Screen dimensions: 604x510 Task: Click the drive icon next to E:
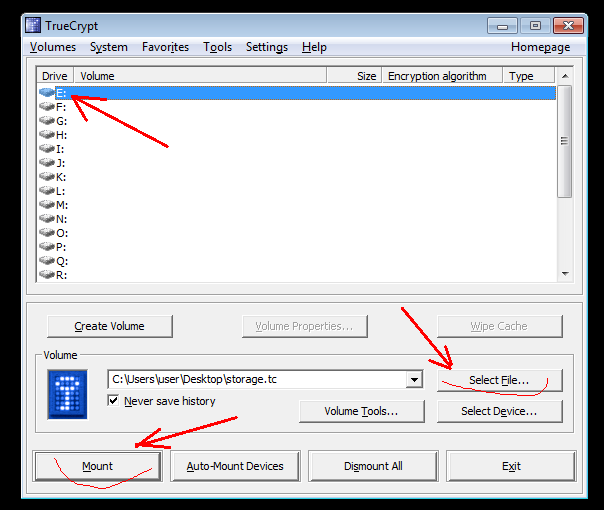coord(46,93)
